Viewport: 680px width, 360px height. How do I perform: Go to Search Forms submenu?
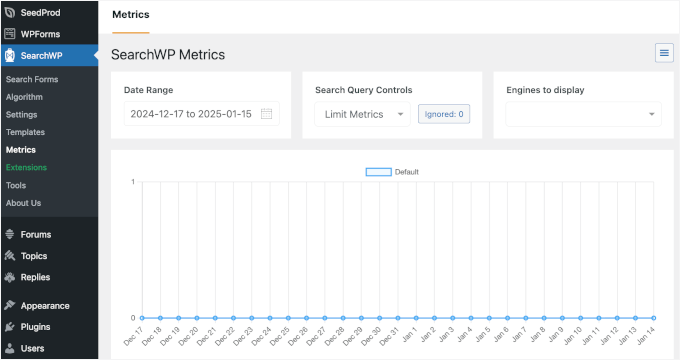pos(32,79)
